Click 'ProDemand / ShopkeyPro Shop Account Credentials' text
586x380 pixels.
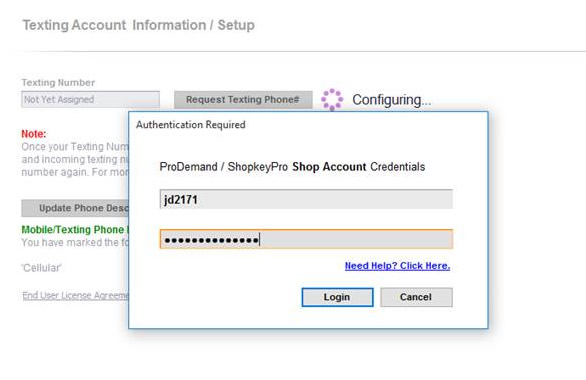click(x=292, y=167)
